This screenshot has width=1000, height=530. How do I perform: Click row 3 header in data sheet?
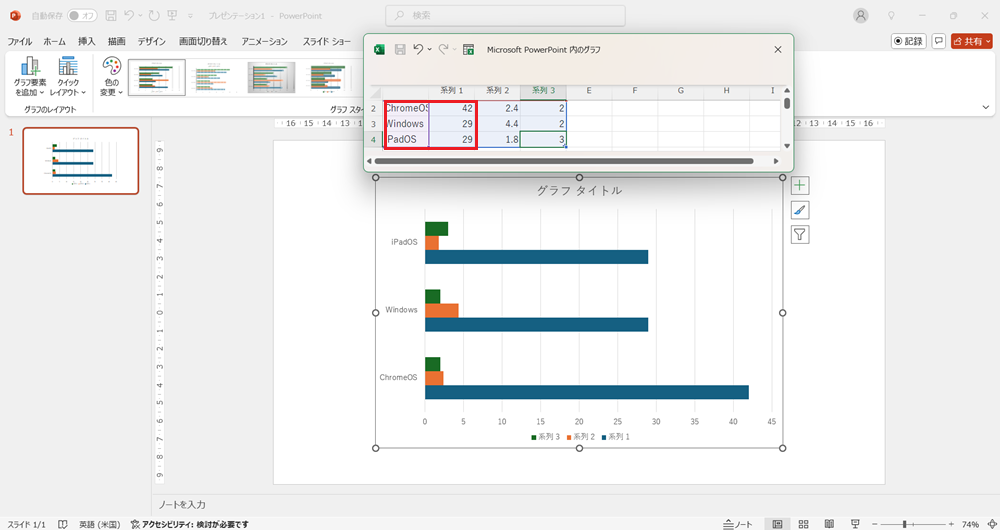coord(374,124)
